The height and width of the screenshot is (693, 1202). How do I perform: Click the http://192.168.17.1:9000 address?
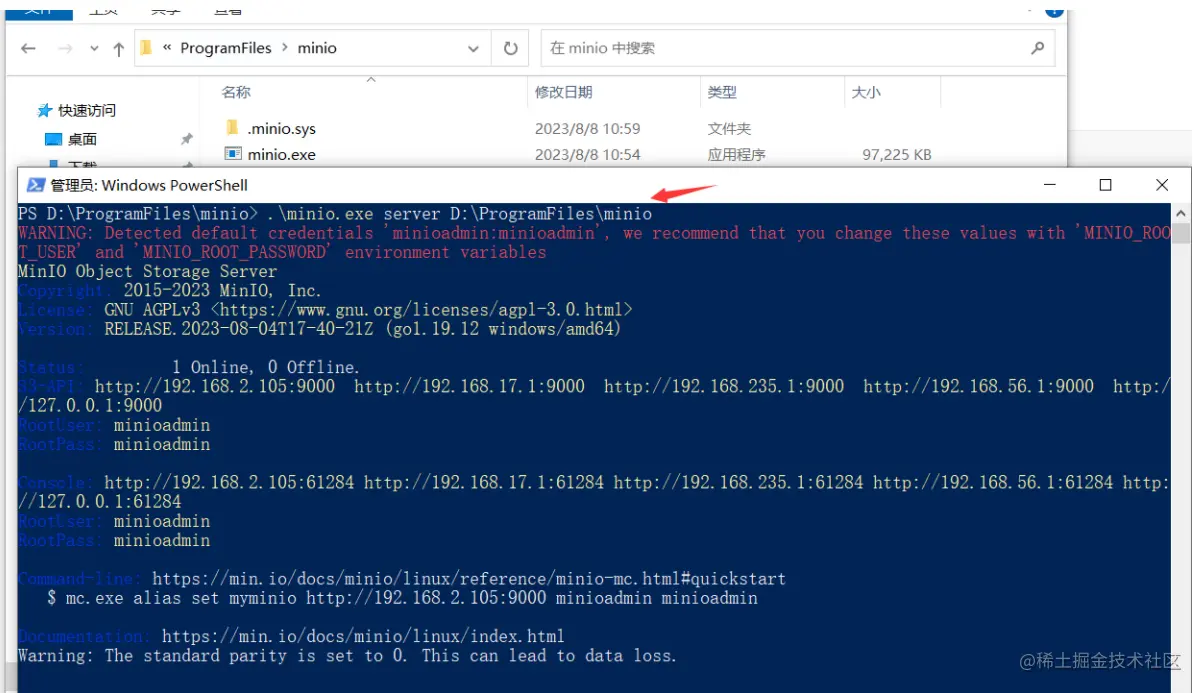click(469, 387)
